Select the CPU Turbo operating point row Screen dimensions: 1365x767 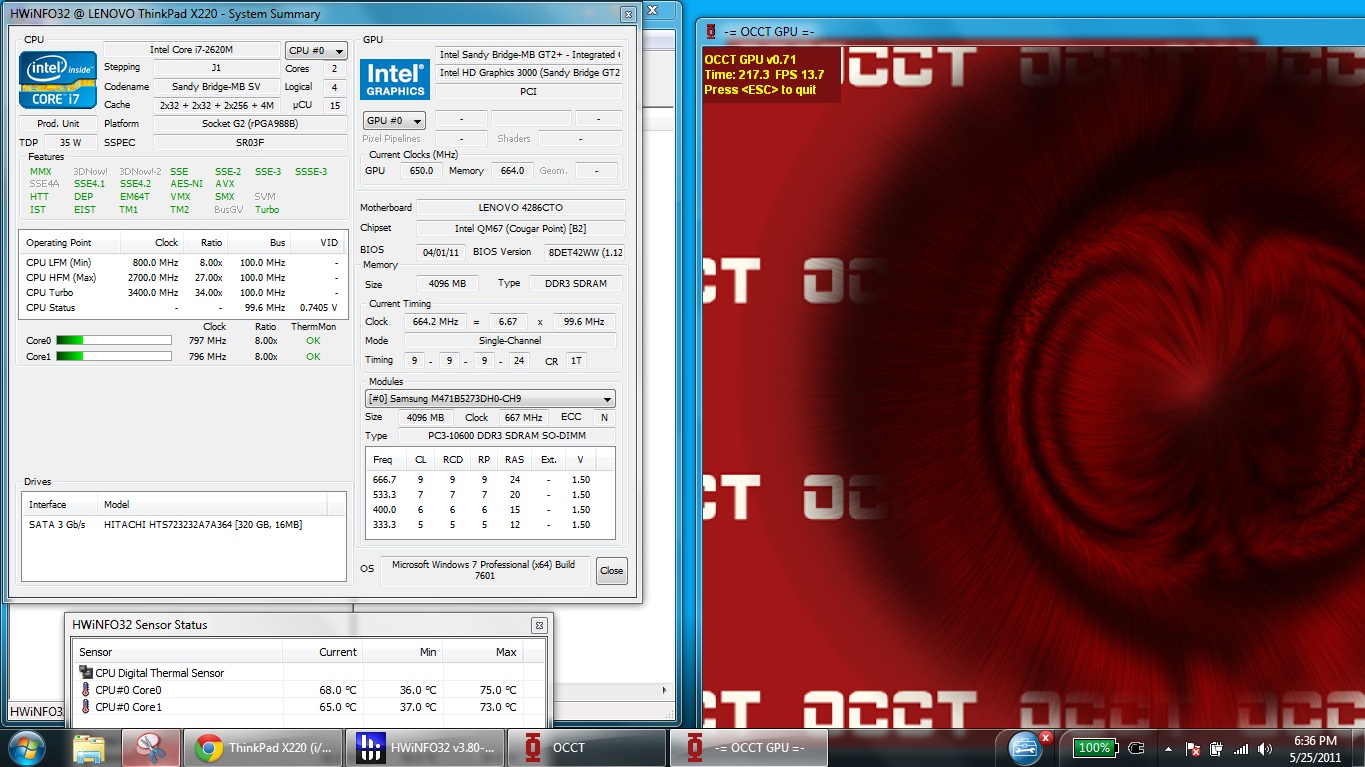tap(181, 293)
